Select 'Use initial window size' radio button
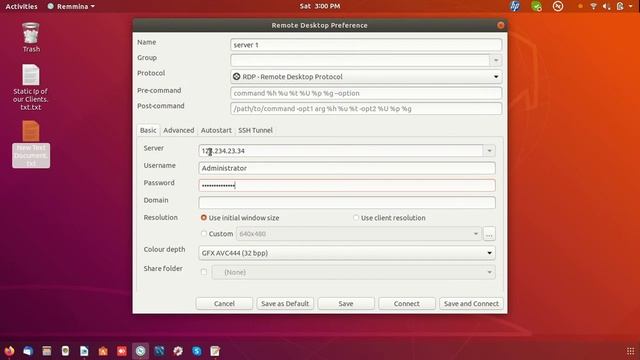 [204, 218]
